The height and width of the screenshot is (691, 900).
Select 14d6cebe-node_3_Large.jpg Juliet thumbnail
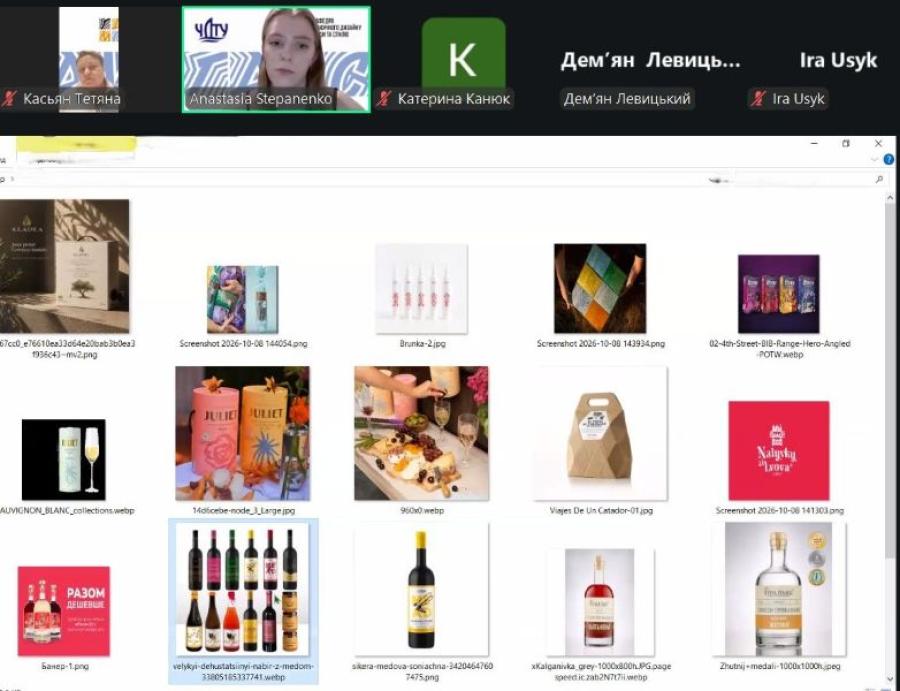243,433
